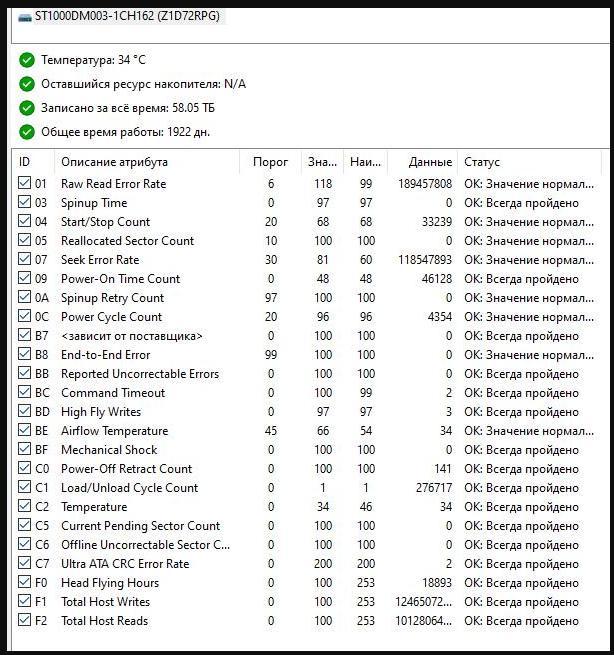Toggle checkbox for 07 Seek Error Rate
This screenshot has height=655, width=614.
click(24, 259)
